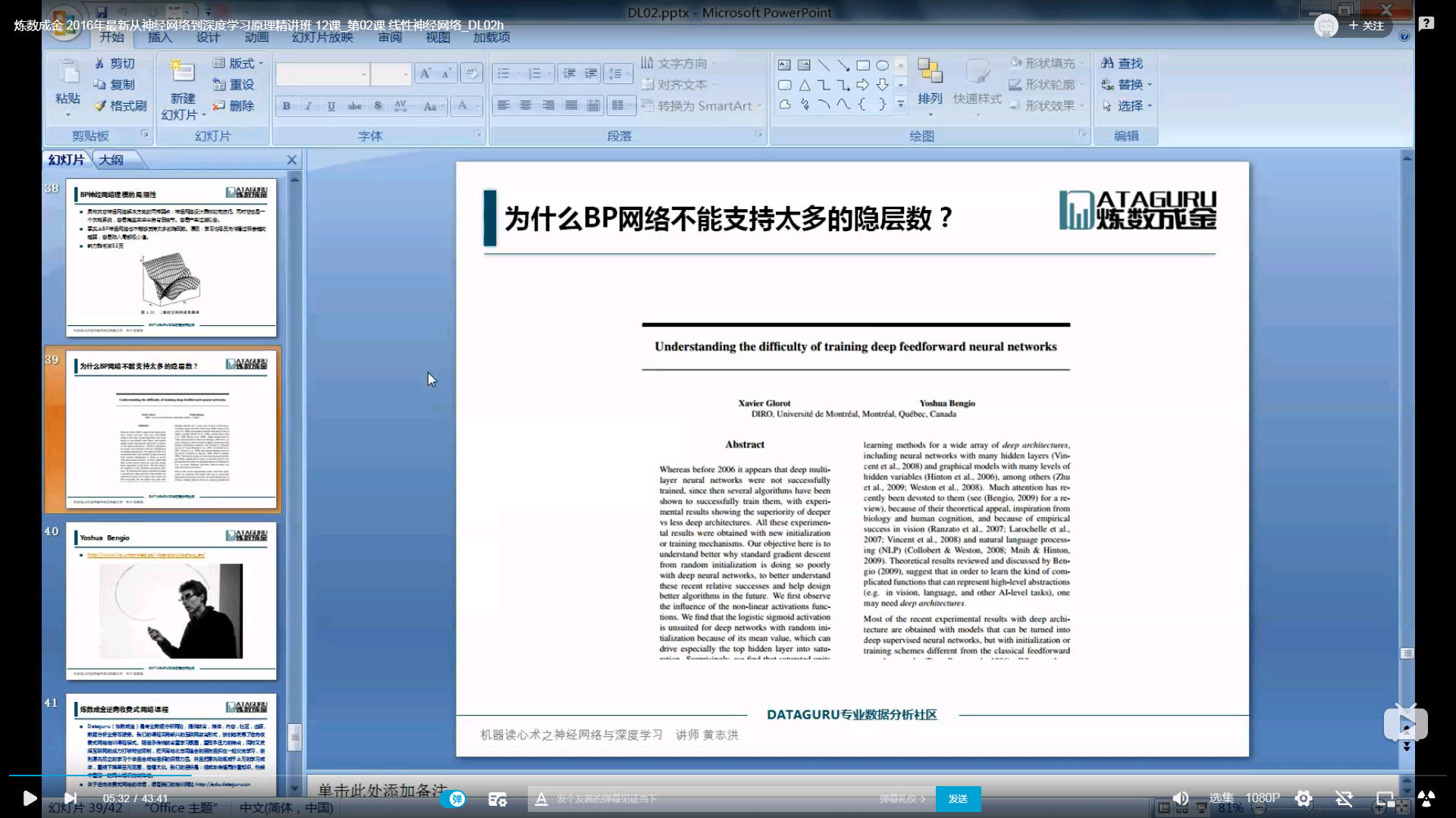The height and width of the screenshot is (818, 1456).
Task: Click the help question-mark icon at top right
Action: click(1426, 24)
